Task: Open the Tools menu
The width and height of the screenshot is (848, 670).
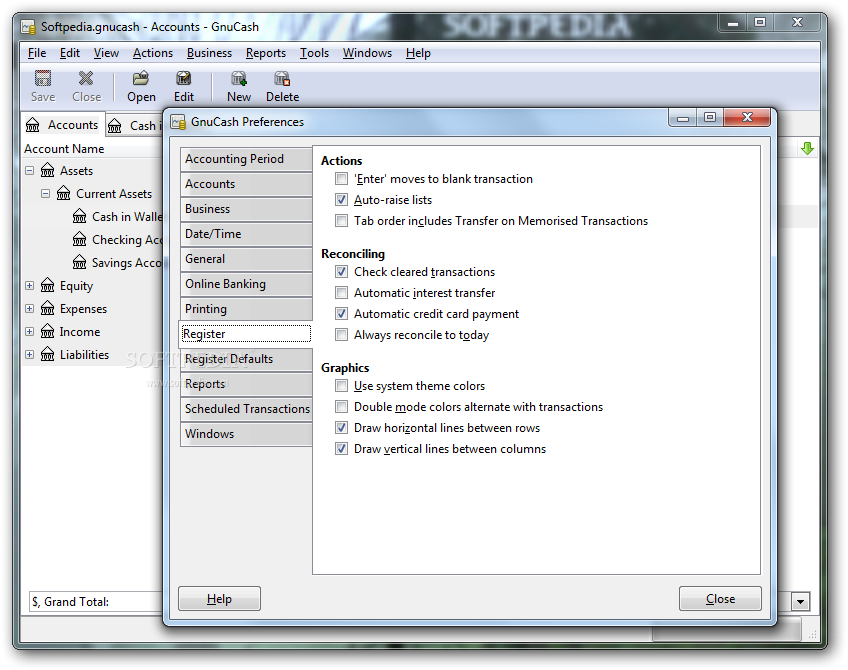Action: 315,53
